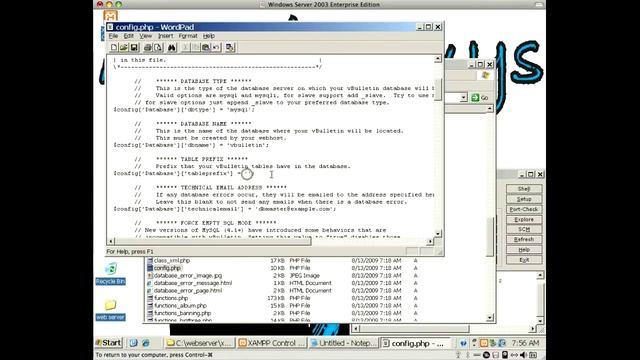Select functions_banning.php in the file list

(182, 313)
